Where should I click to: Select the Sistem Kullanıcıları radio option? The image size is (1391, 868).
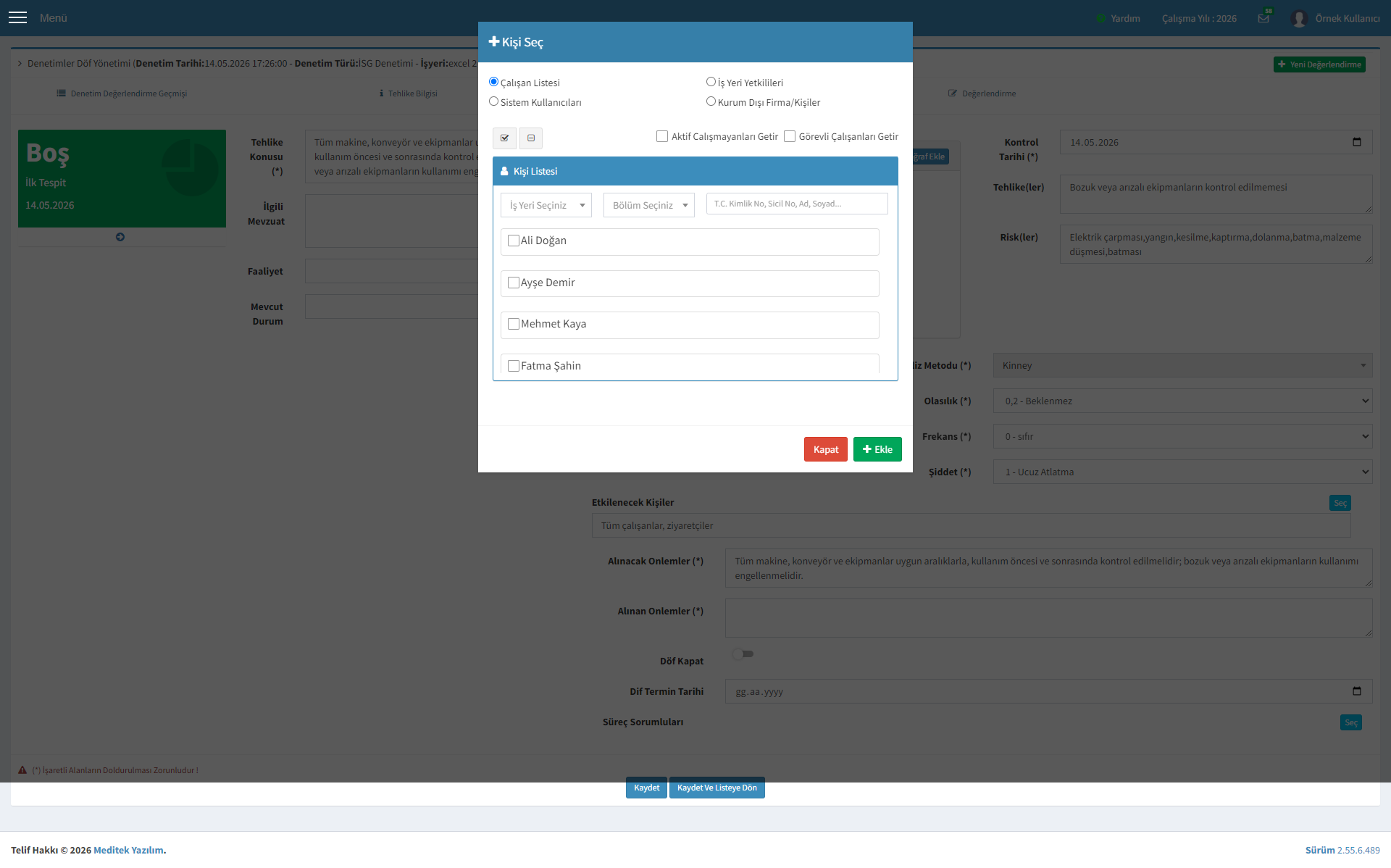pyautogui.click(x=494, y=101)
